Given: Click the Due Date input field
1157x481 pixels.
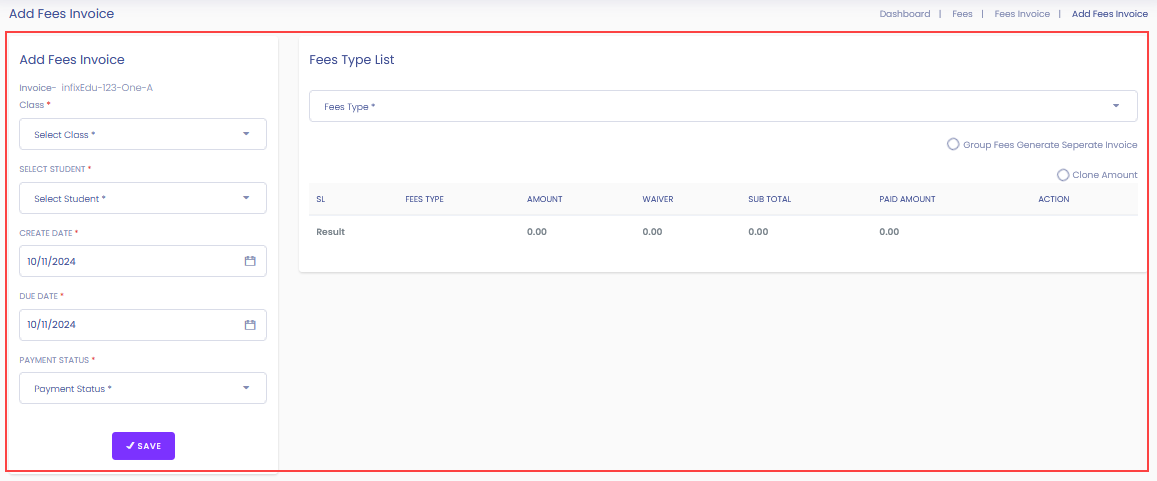Looking at the screenshot, I should click(x=142, y=325).
